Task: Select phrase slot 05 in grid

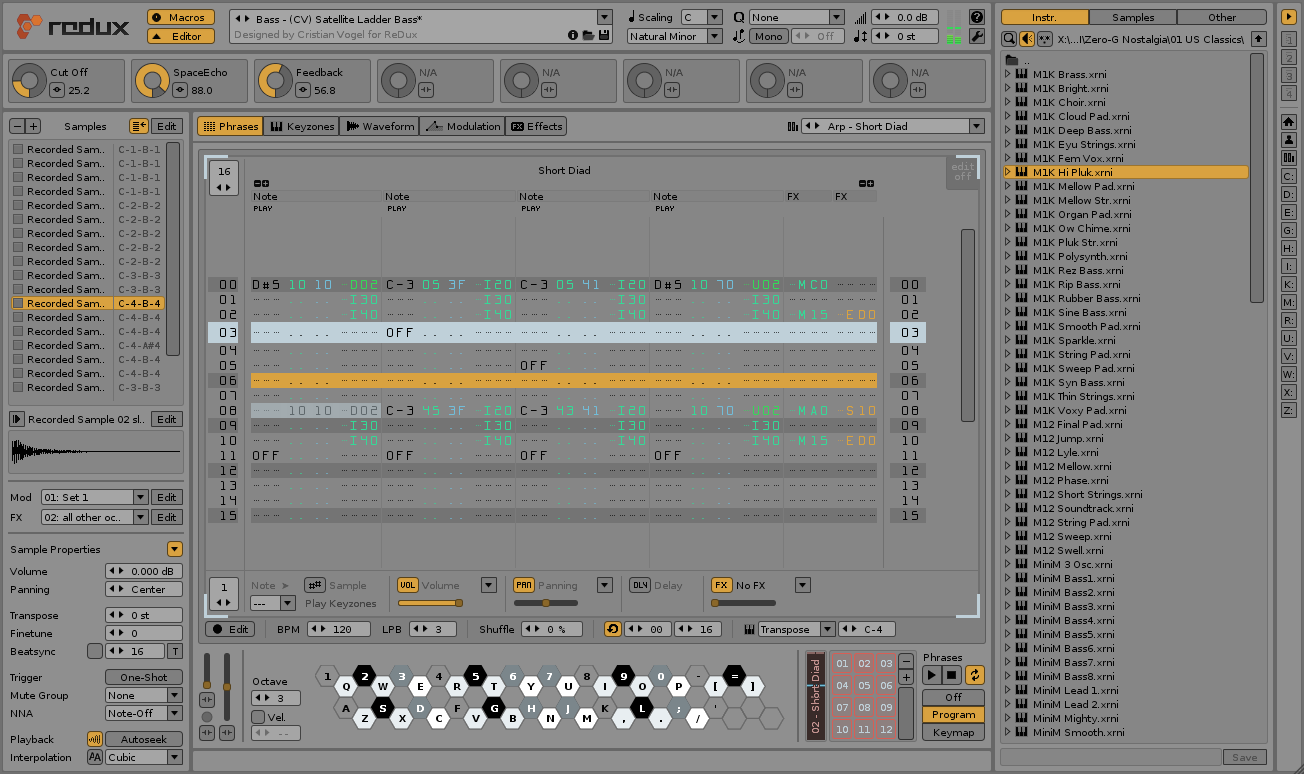Action: click(864, 685)
